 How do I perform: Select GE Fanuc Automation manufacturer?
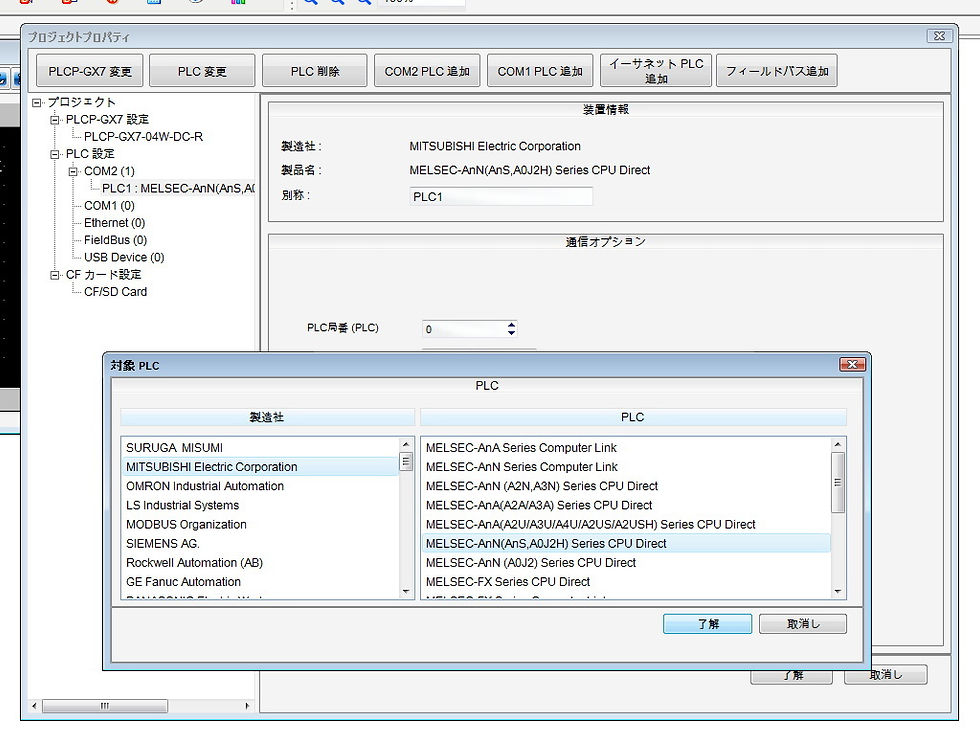tap(260, 582)
